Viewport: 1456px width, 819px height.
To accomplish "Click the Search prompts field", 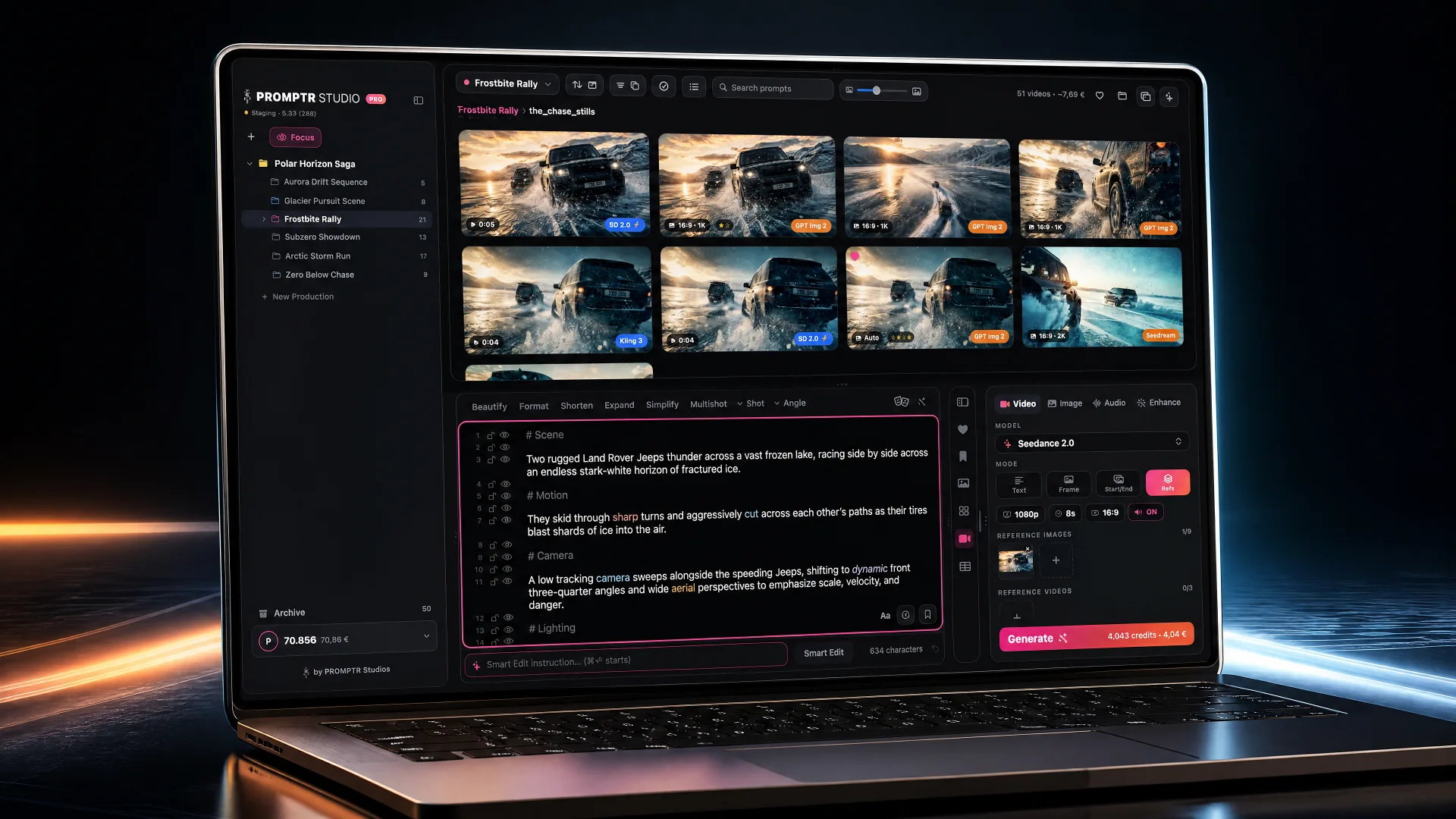I will 773,89.
